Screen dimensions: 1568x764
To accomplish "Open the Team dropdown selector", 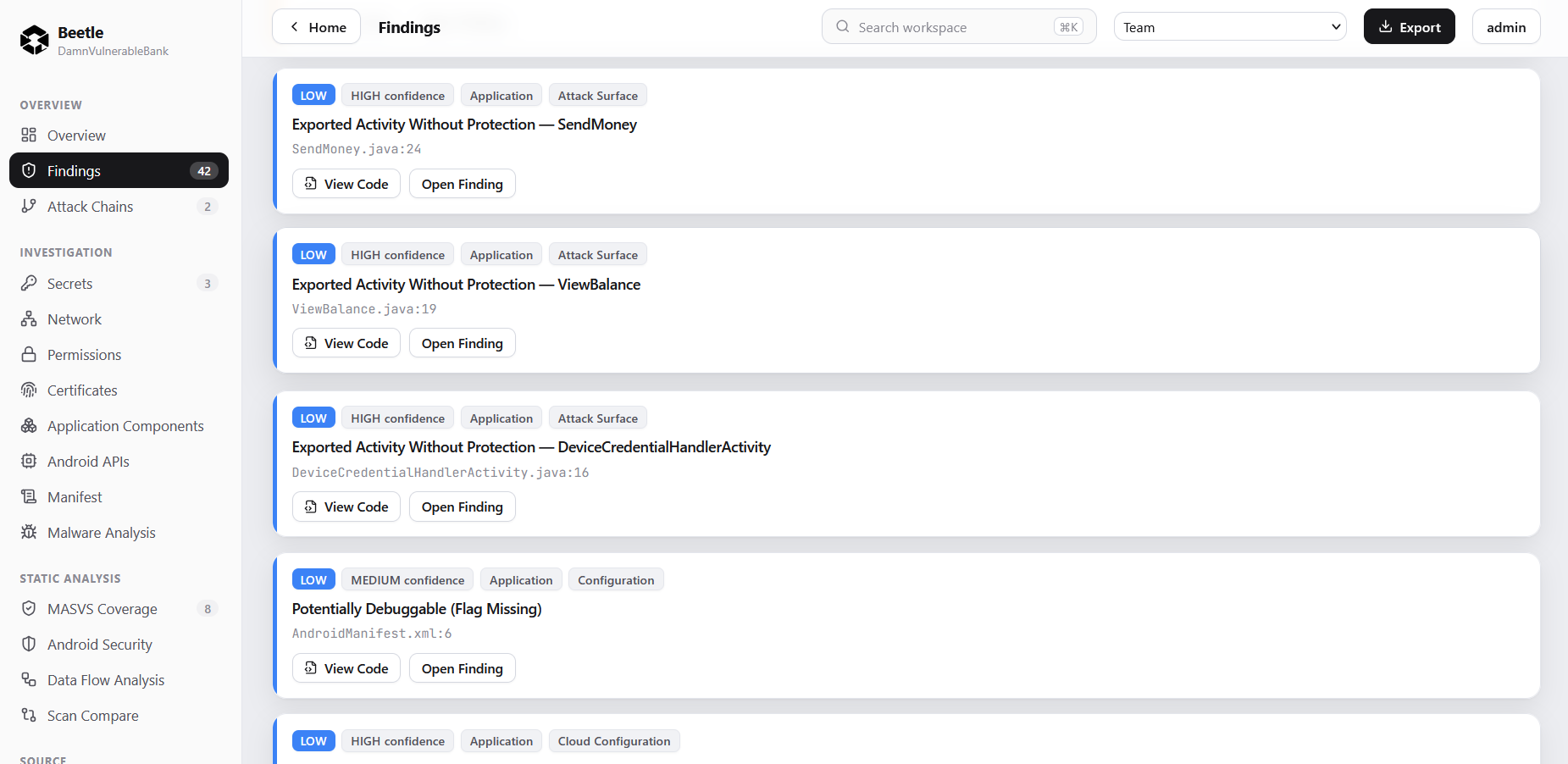I will point(1230,27).
